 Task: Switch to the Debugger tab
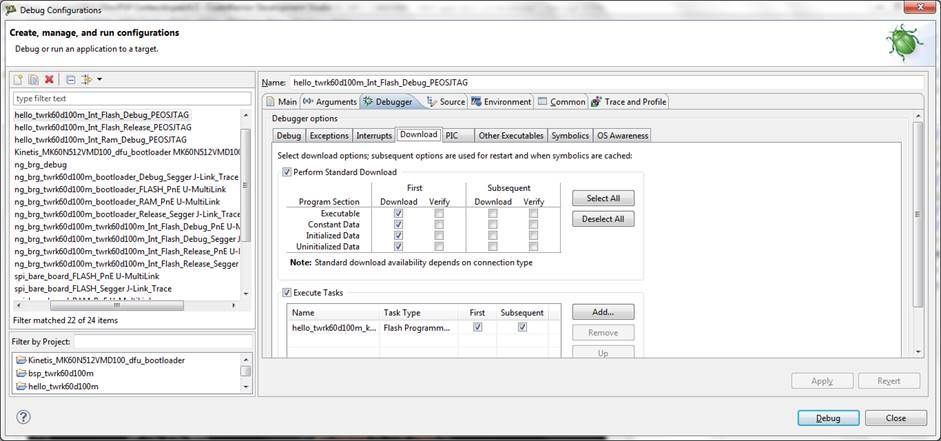[x=388, y=101]
